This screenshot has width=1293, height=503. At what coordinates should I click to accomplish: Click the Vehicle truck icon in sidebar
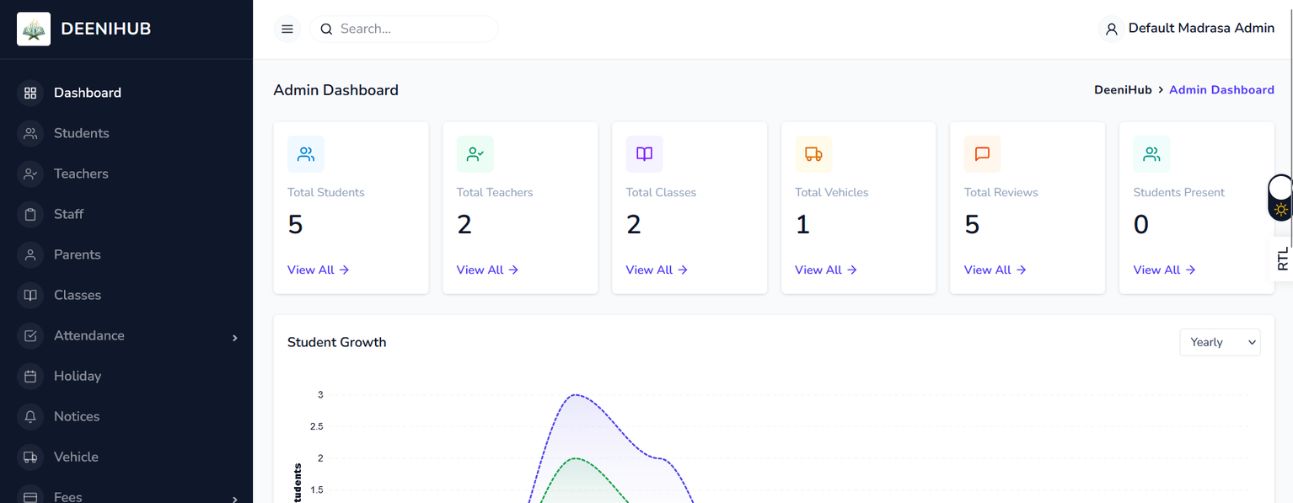(30, 457)
